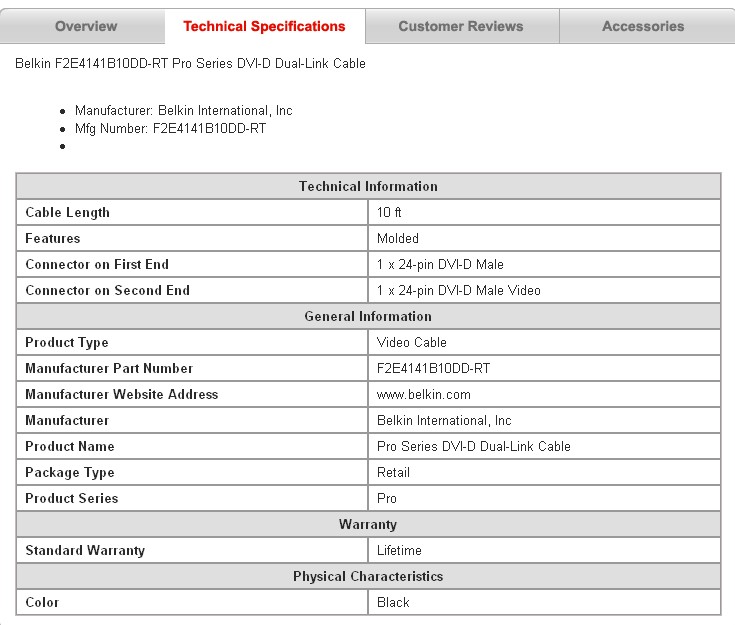The height and width of the screenshot is (625, 735).
Task: Click the Molded value cell
Action: point(544,238)
